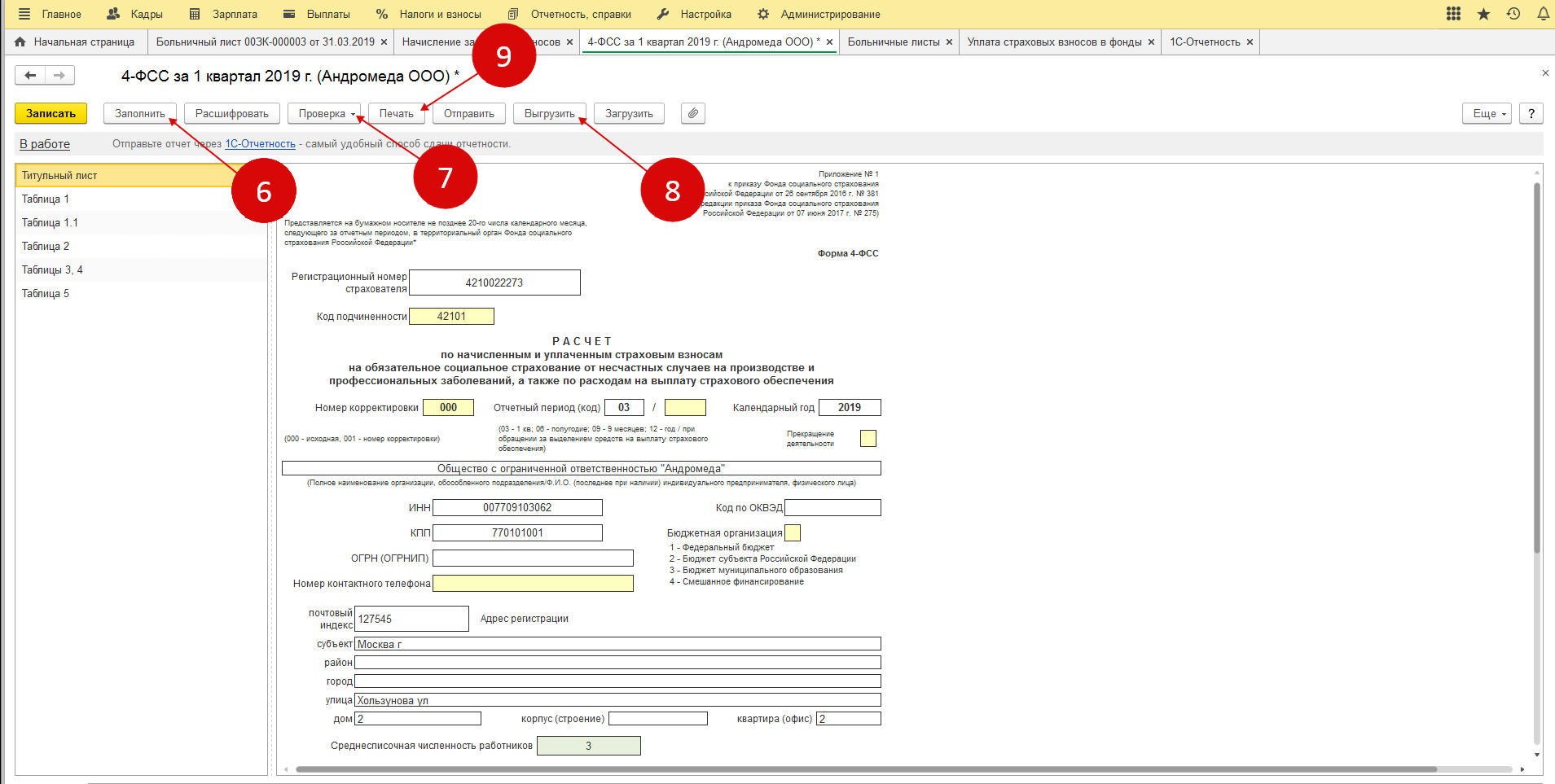Viewport: 1555px width, 784px height.
Task: Click the Номер контактного телефона field
Action: pos(533,584)
